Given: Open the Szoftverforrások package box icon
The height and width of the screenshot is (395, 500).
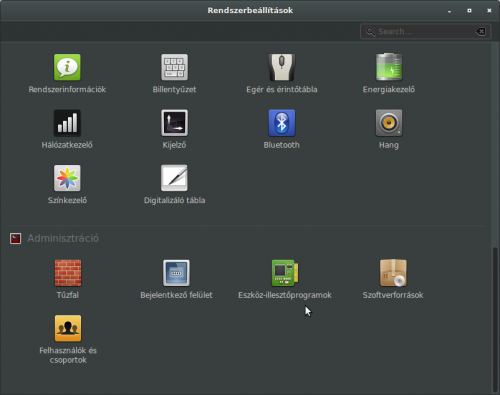Looking at the screenshot, I should (x=393, y=273).
